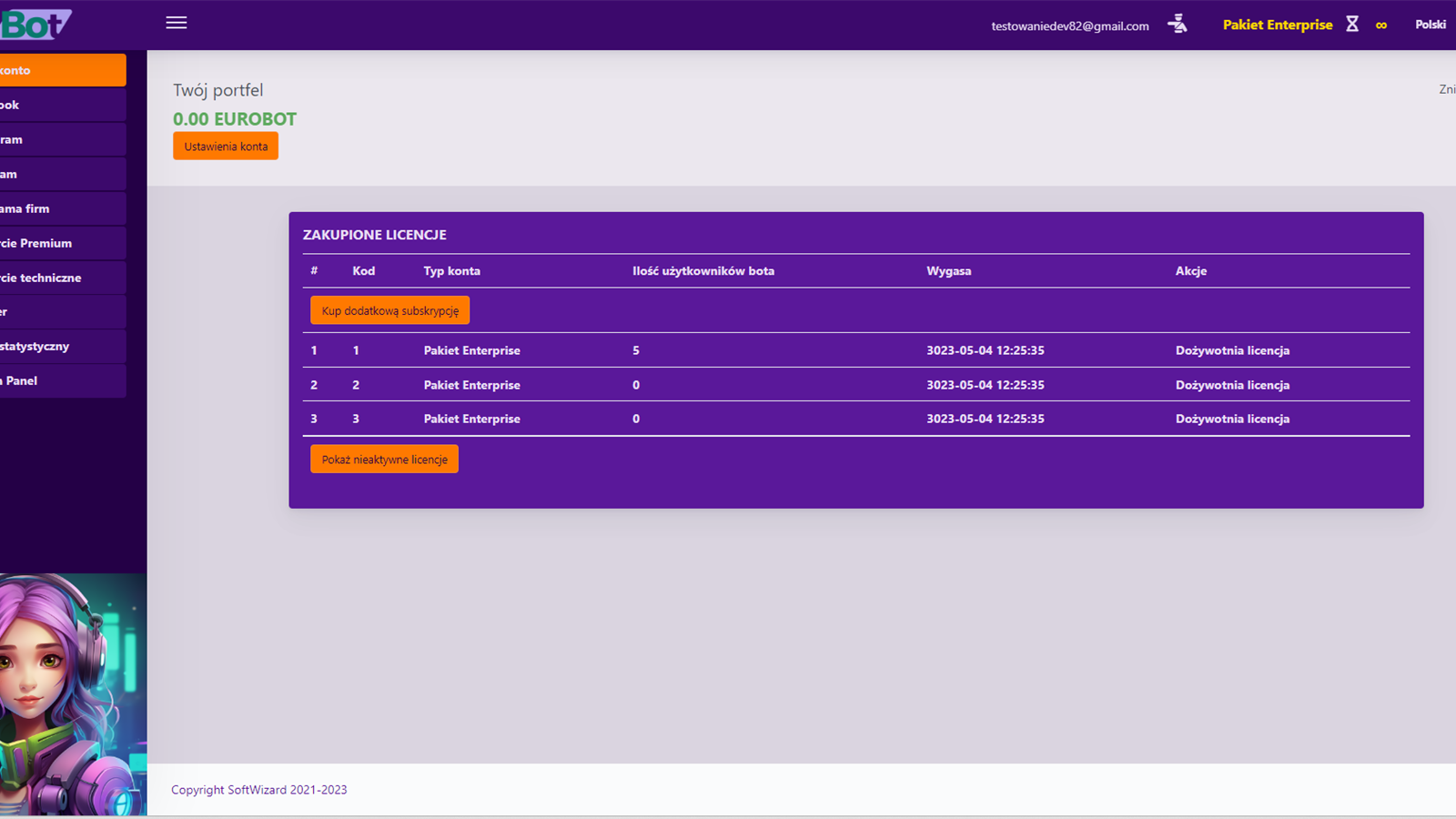1456x819 pixels.
Task: Open the sidebar item ending in firm
Action: pos(62,208)
